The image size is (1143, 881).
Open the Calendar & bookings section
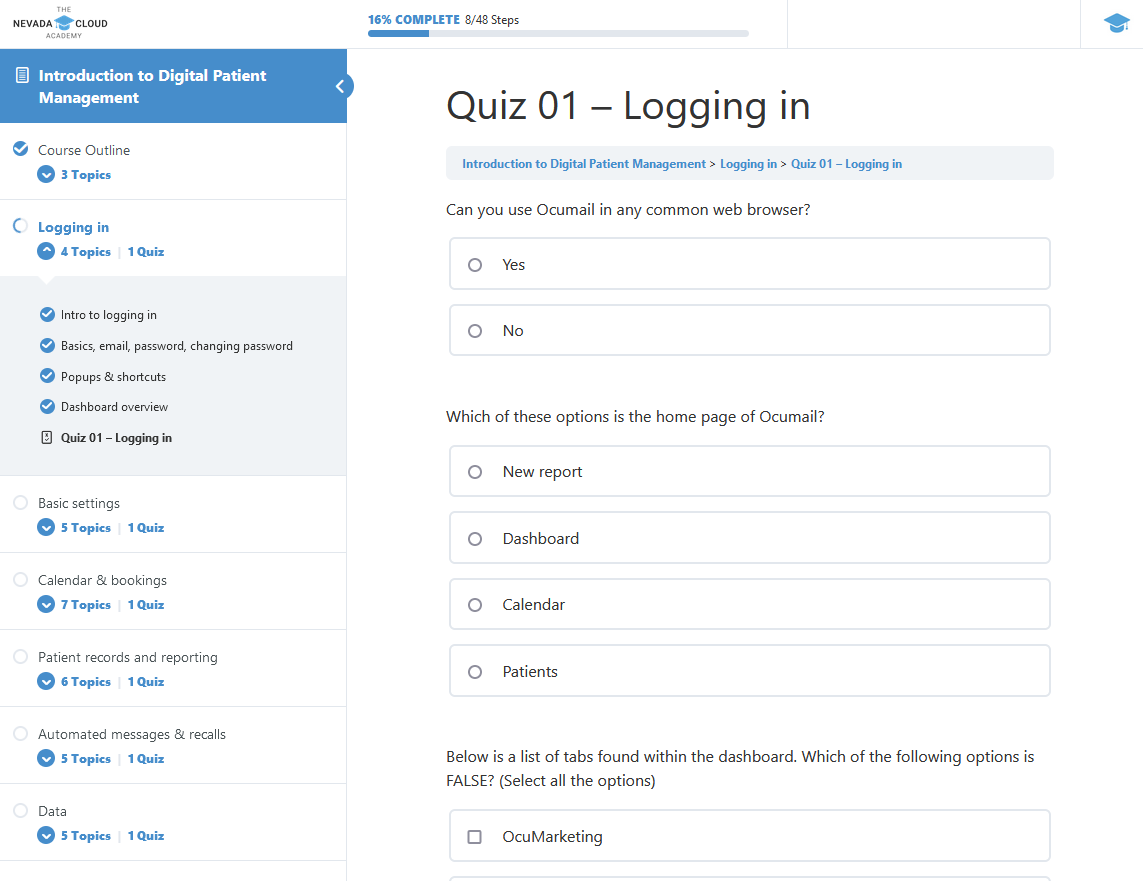(x=102, y=580)
